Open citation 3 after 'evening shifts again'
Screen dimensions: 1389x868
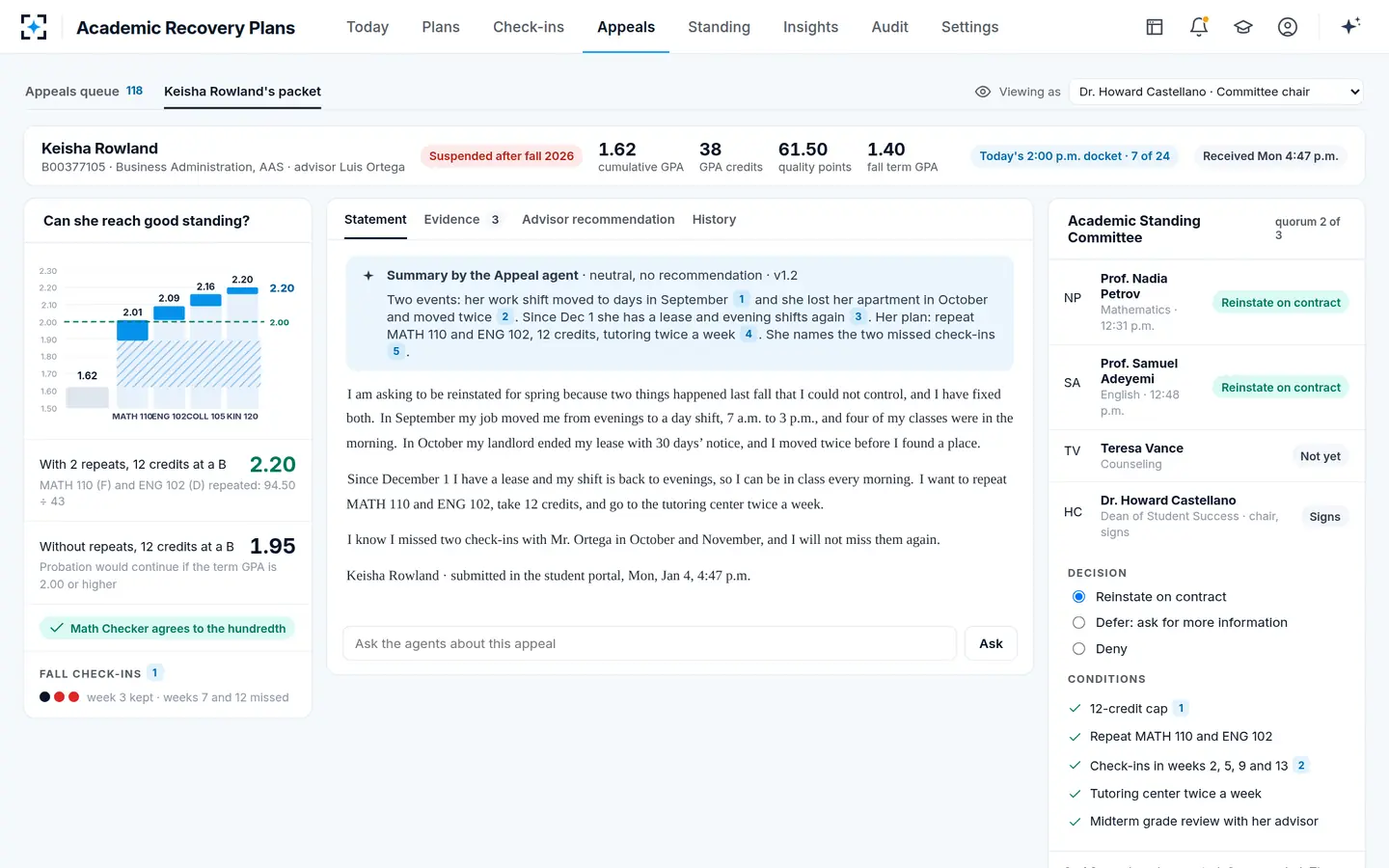click(x=858, y=316)
